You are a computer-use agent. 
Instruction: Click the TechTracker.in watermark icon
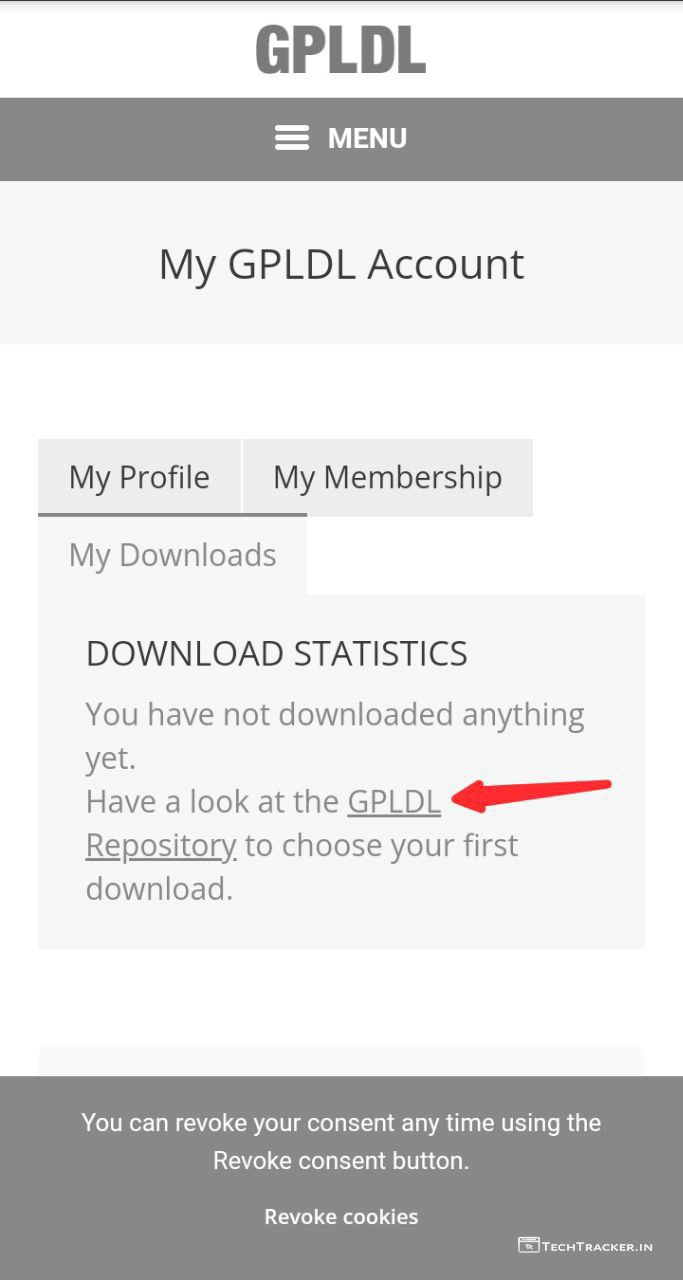click(528, 1245)
